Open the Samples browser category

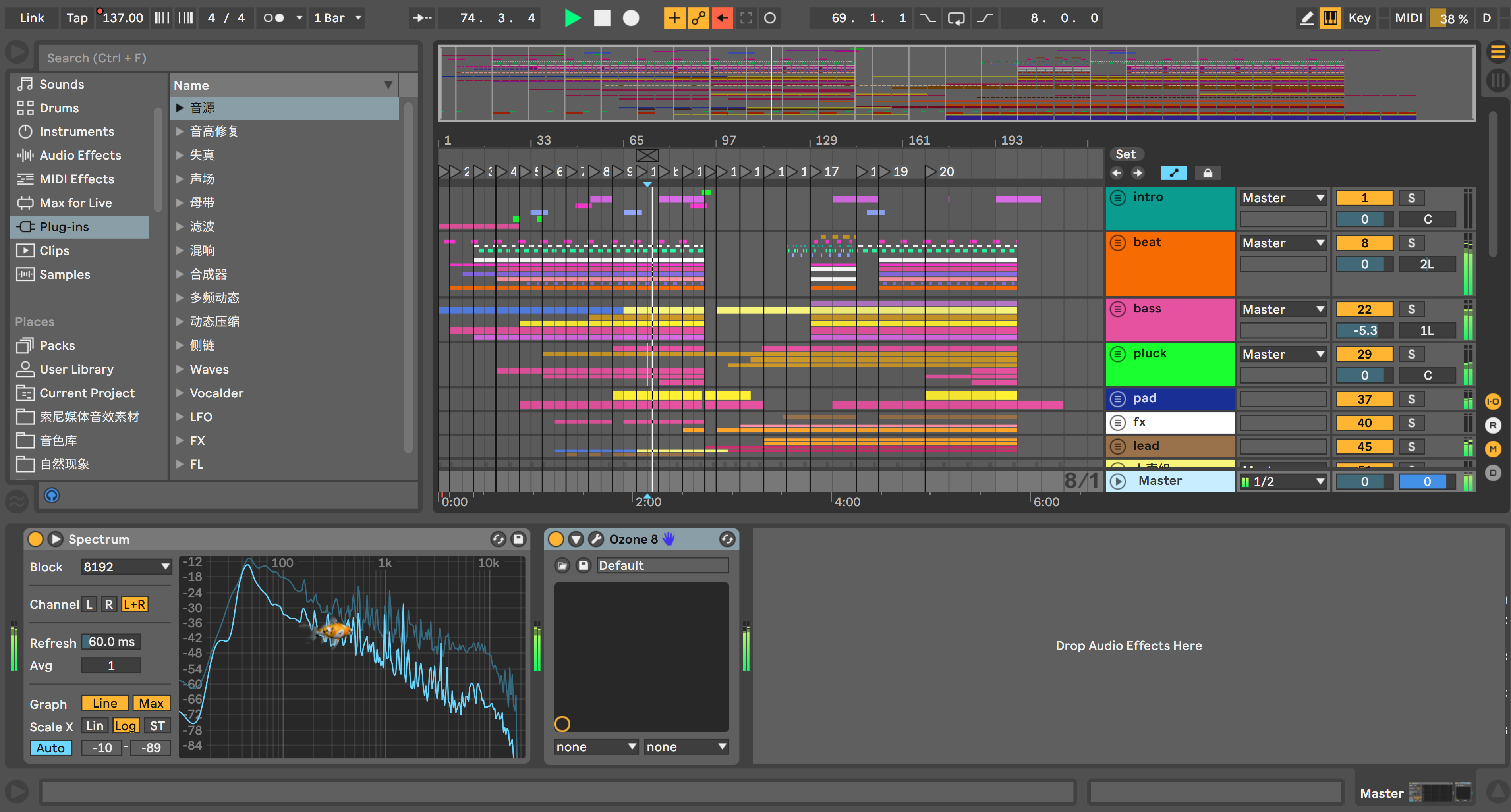coord(64,274)
